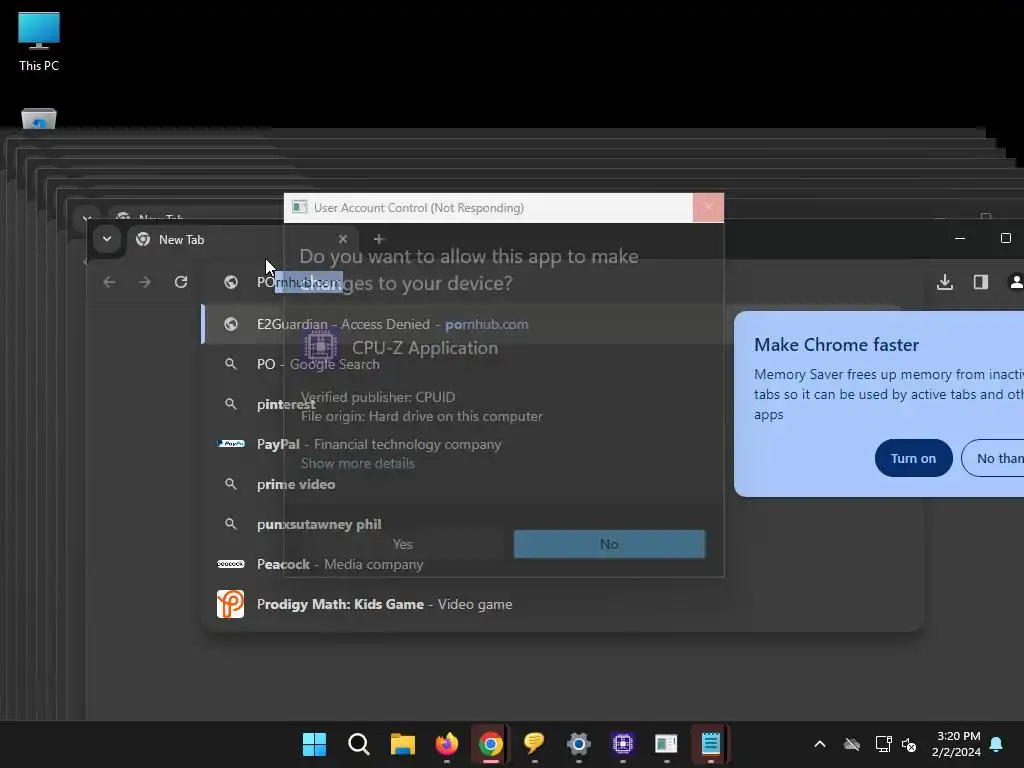This screenshot has width=1024, height=768.
Task: Open This PC desktop icon
Action: (39, 41)
